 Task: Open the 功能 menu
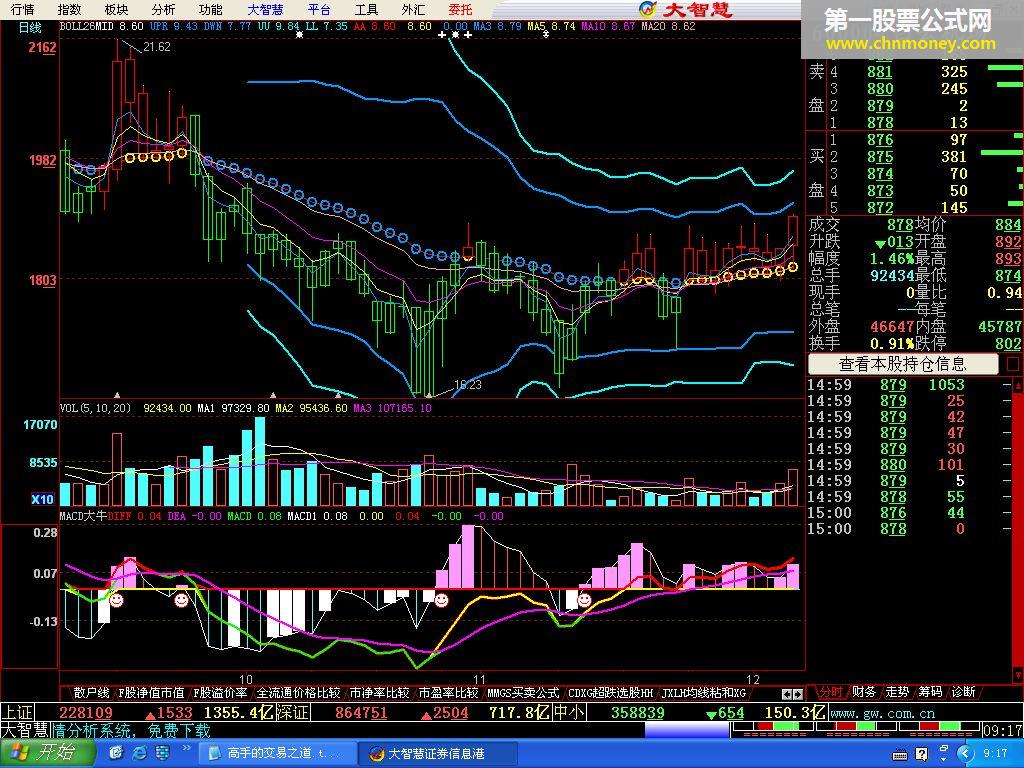210,9
